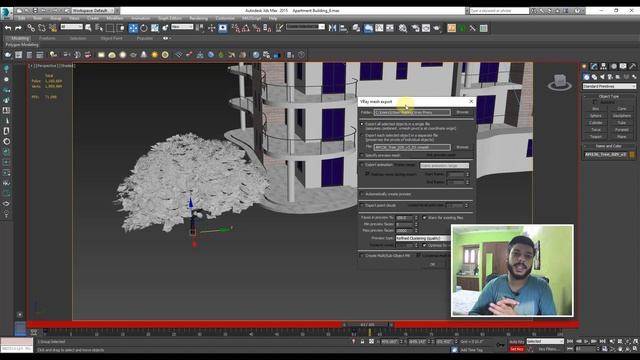
Task: Select the Cameras category icon
Action: click(x=610, y=77)
